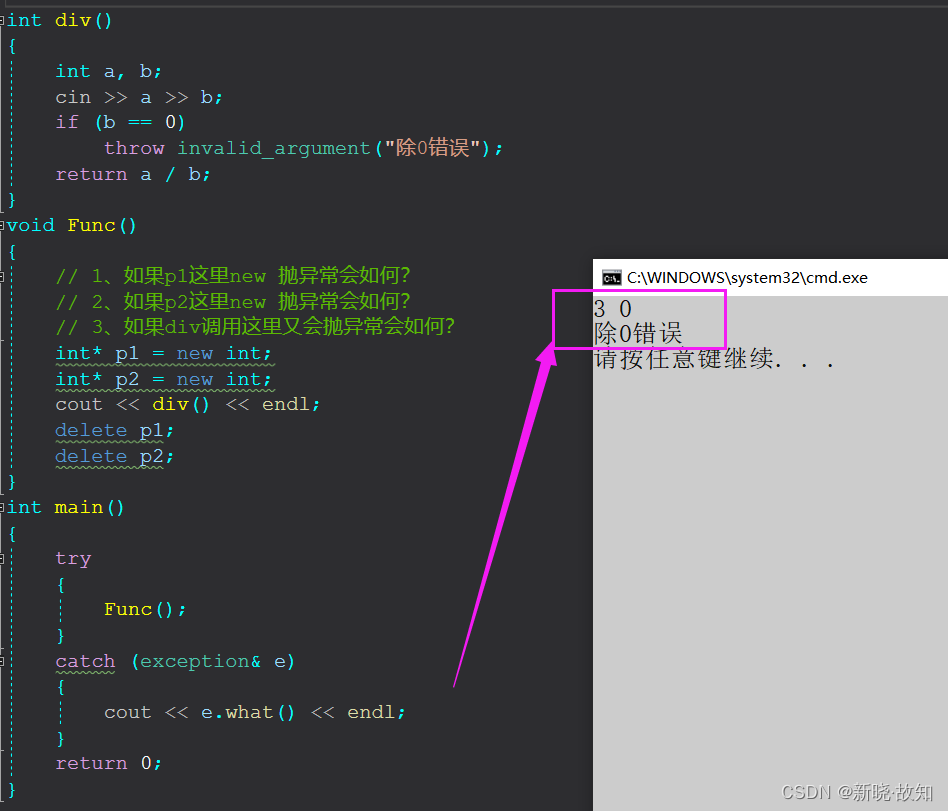Screen dimensions: 948x811
Task: Click the line "cout << div() << endl;"
Action: (187, 404)
